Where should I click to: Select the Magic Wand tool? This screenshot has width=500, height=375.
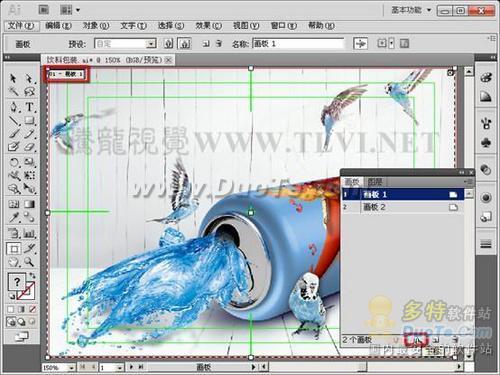[x=13, y=91]
